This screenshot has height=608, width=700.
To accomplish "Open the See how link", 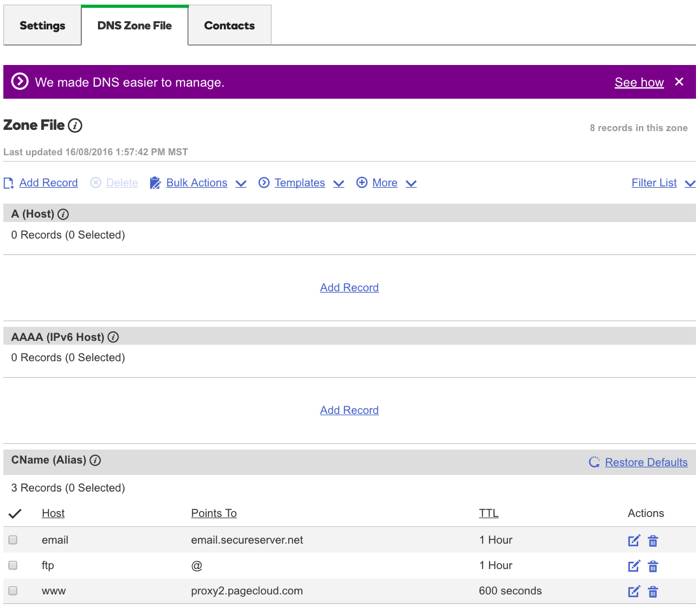I will 639,82.
